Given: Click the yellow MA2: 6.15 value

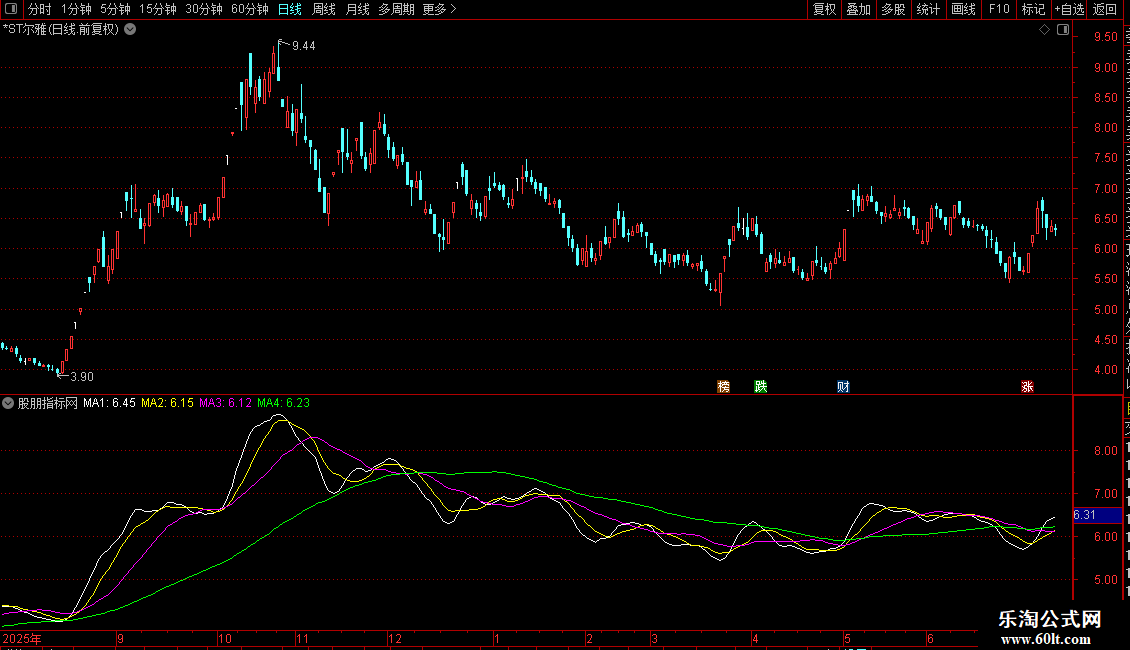Looking at the screenshot, I should 167,403.
